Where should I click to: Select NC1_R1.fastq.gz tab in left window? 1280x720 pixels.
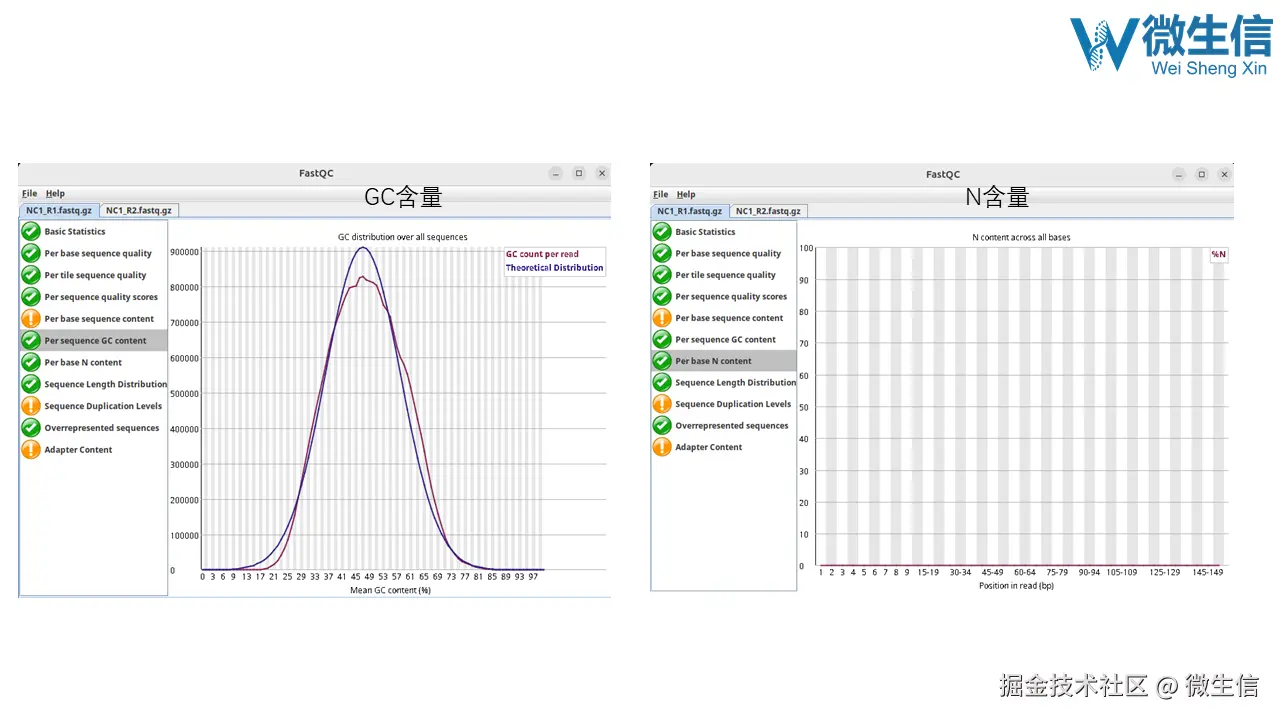tap(59, 210)
